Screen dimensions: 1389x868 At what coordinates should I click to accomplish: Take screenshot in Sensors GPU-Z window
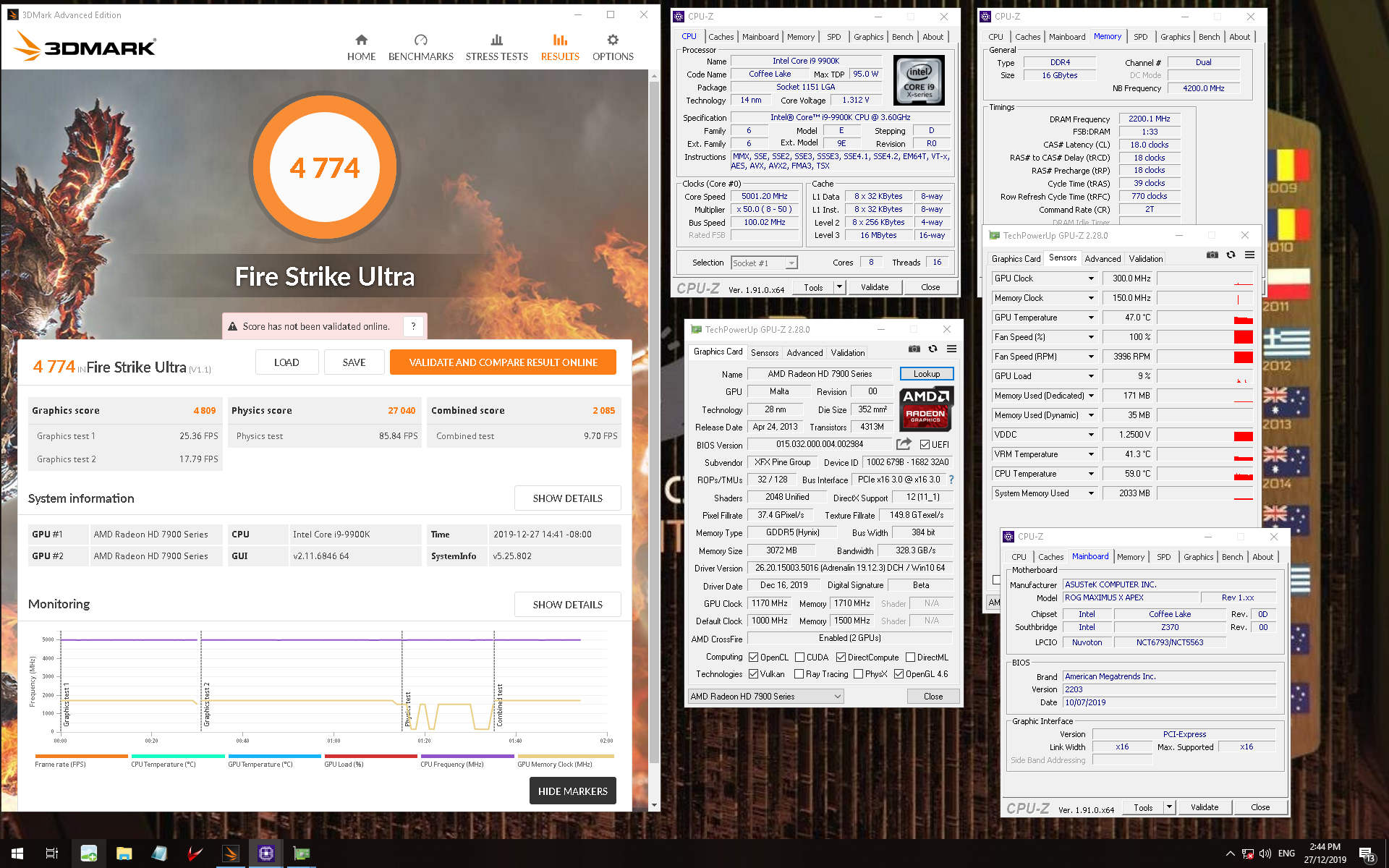pyautogui.click(x=1212, y=255)
